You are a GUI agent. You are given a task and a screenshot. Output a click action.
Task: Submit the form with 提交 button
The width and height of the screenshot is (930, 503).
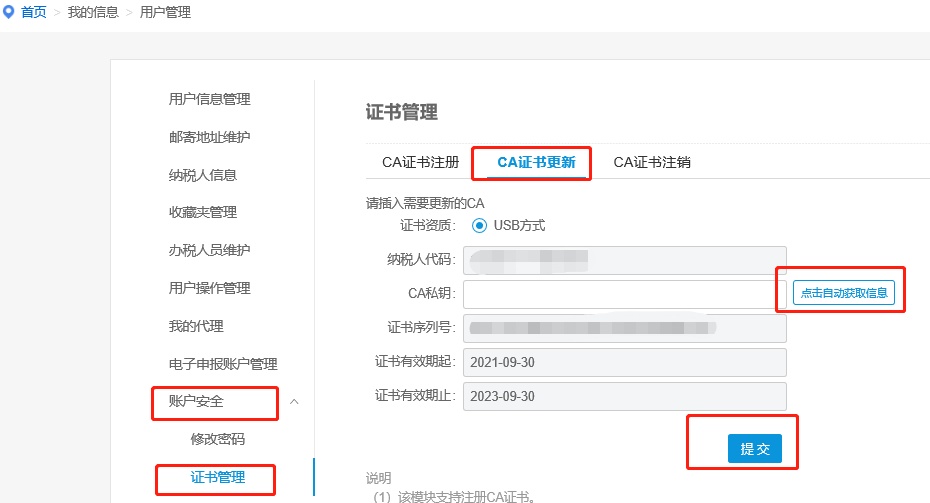(754, 448)
